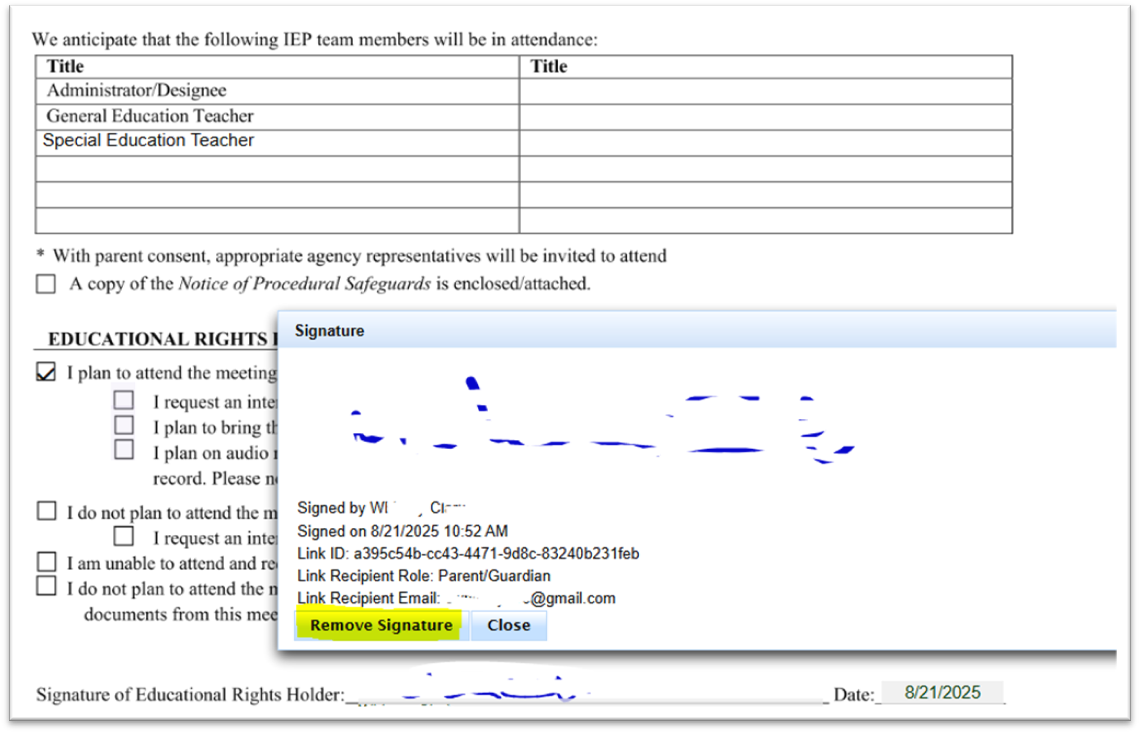Image resolution: width=1140 pixels, height=733 pixels.
Task: Click the Link ID text in the dialog
Action: [467, 554]
